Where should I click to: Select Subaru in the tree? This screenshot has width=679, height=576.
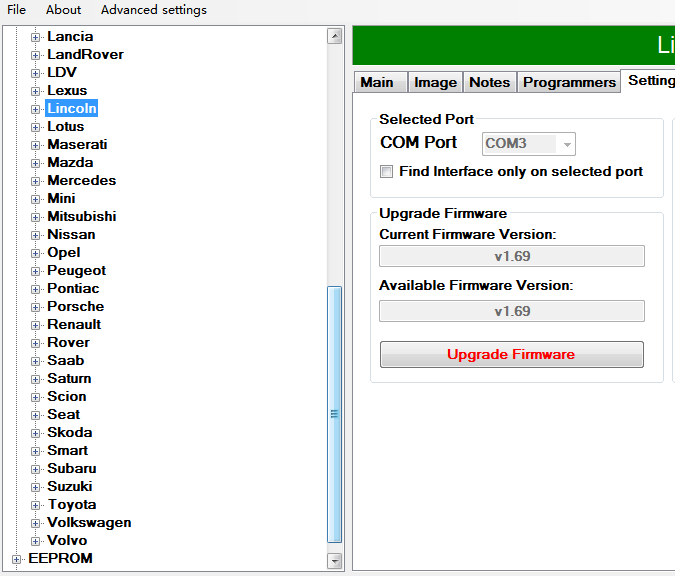[72, 468]
